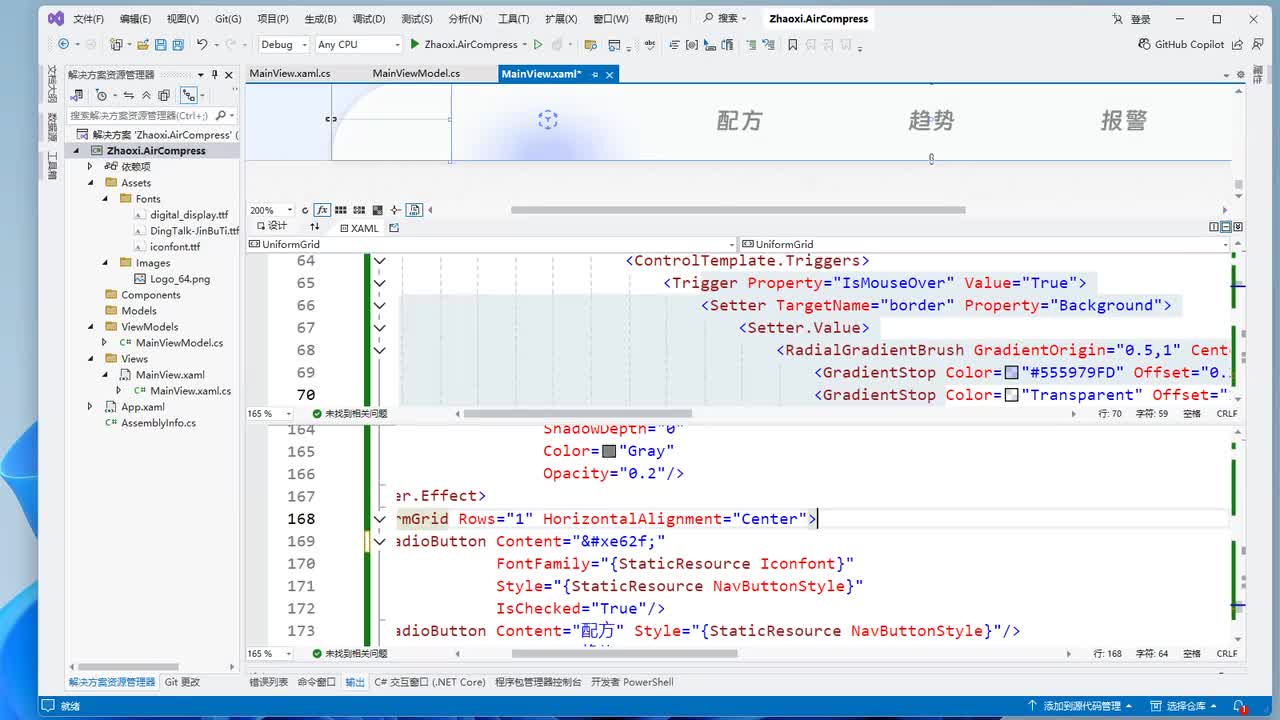Switch to MainViewModel.cs tab
Screen dimensions: 1280x720
[416, 74]
